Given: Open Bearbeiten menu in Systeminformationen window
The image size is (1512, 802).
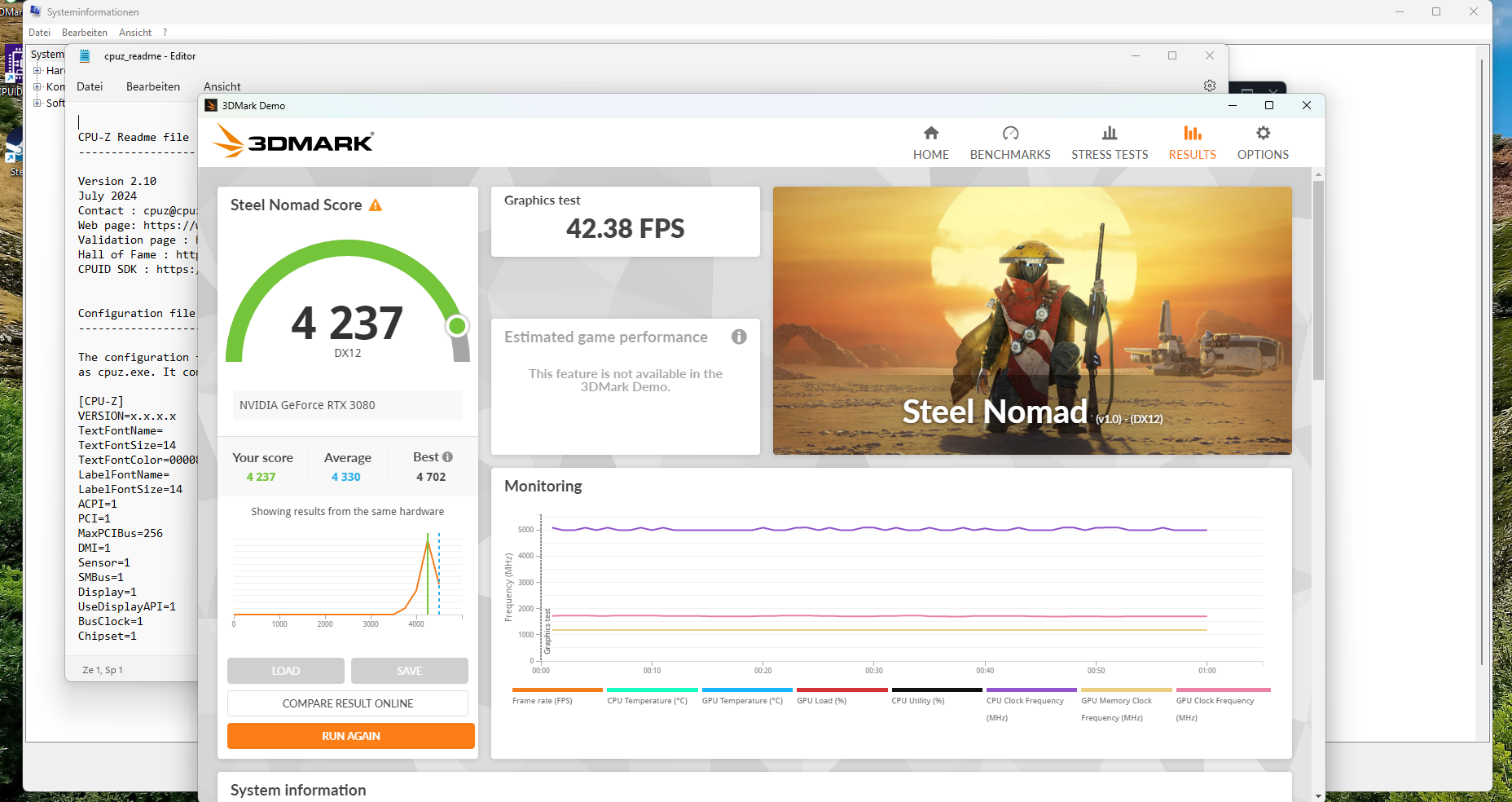Looking at the screenshot, I should (85, 33).
